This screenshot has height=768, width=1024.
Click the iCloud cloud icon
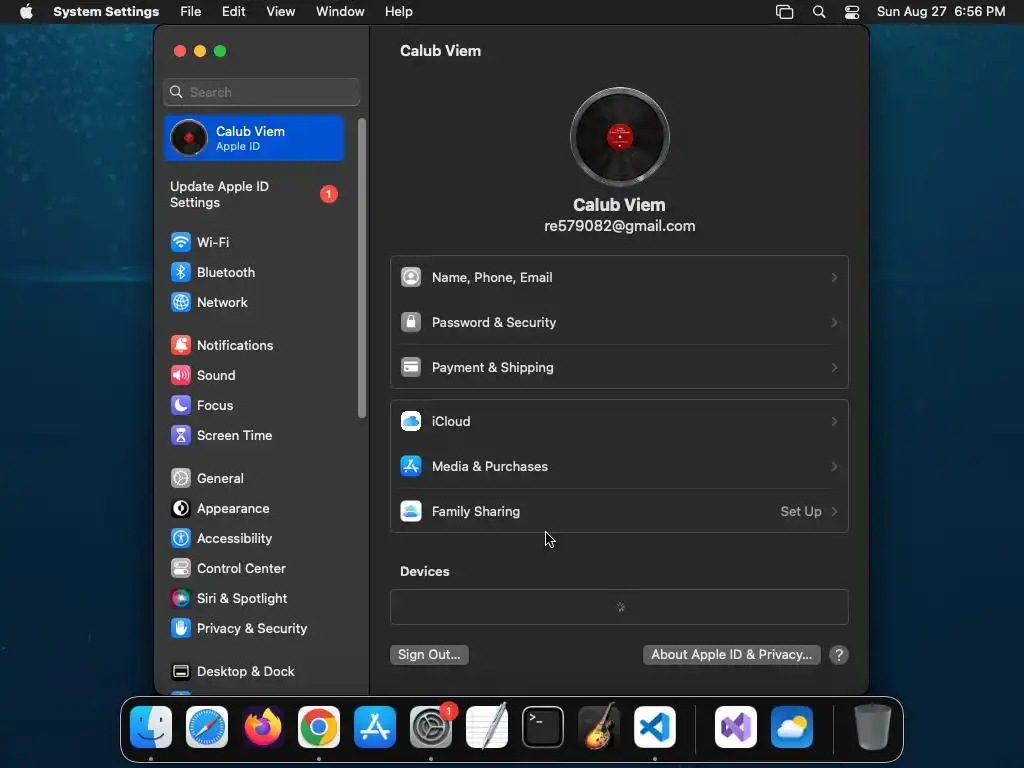411,422
